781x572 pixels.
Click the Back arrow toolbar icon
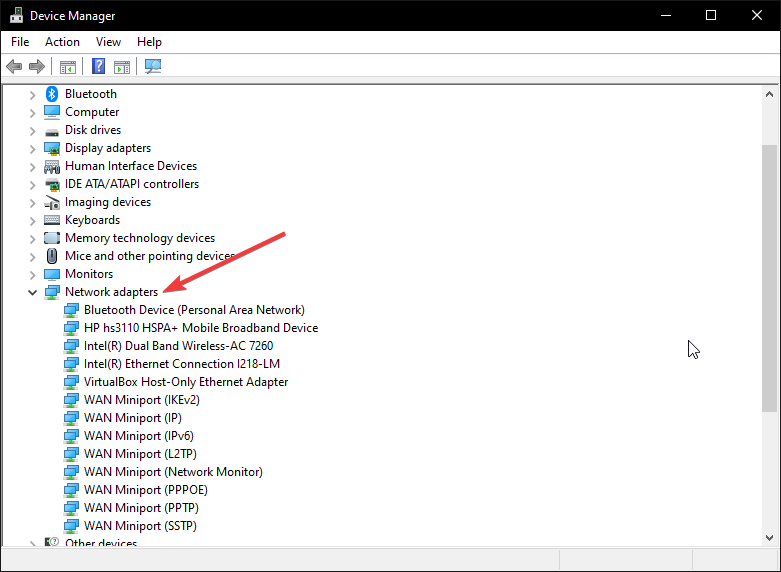click(14, 66)
